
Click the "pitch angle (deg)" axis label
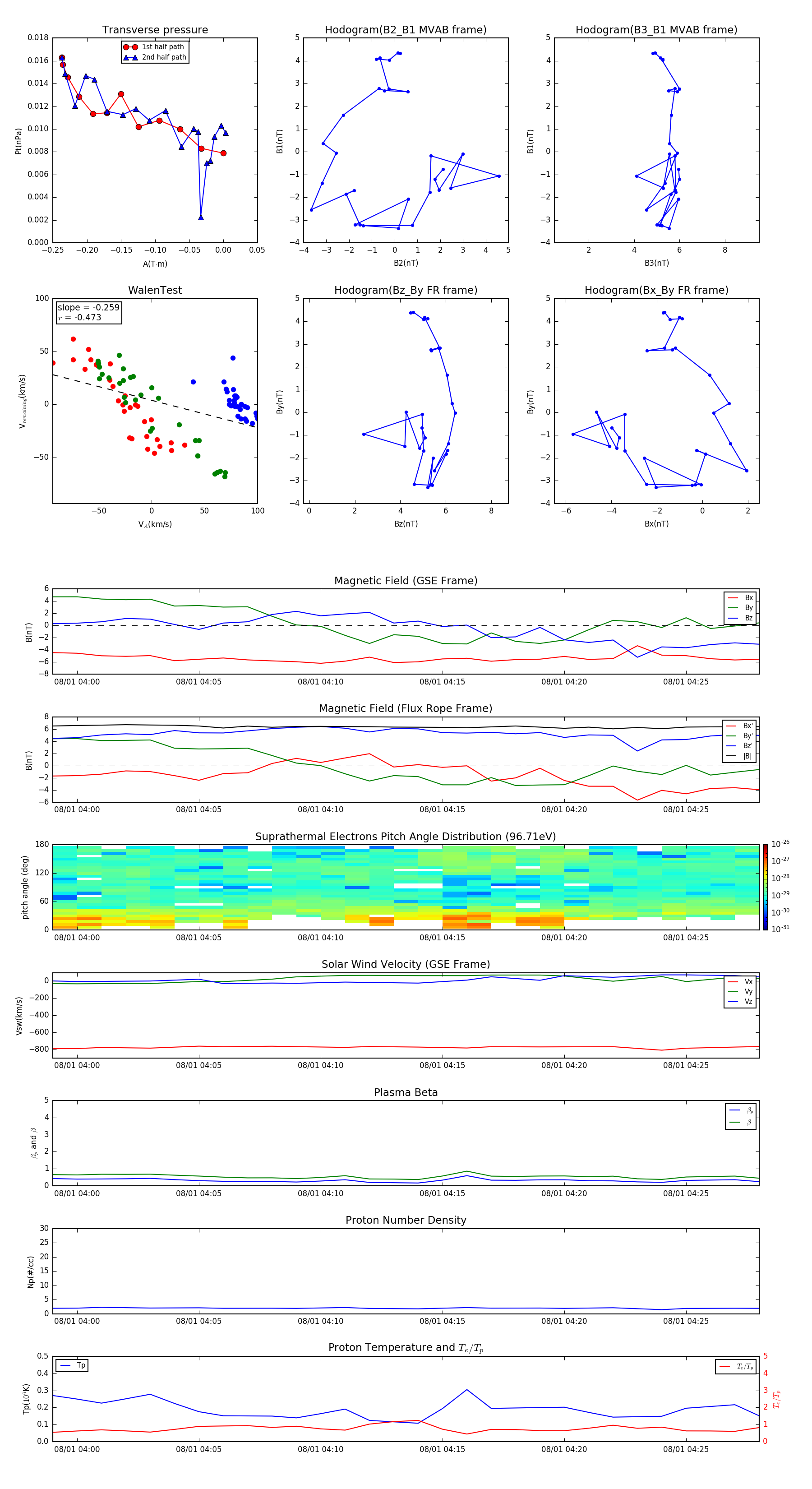(25, 887)
